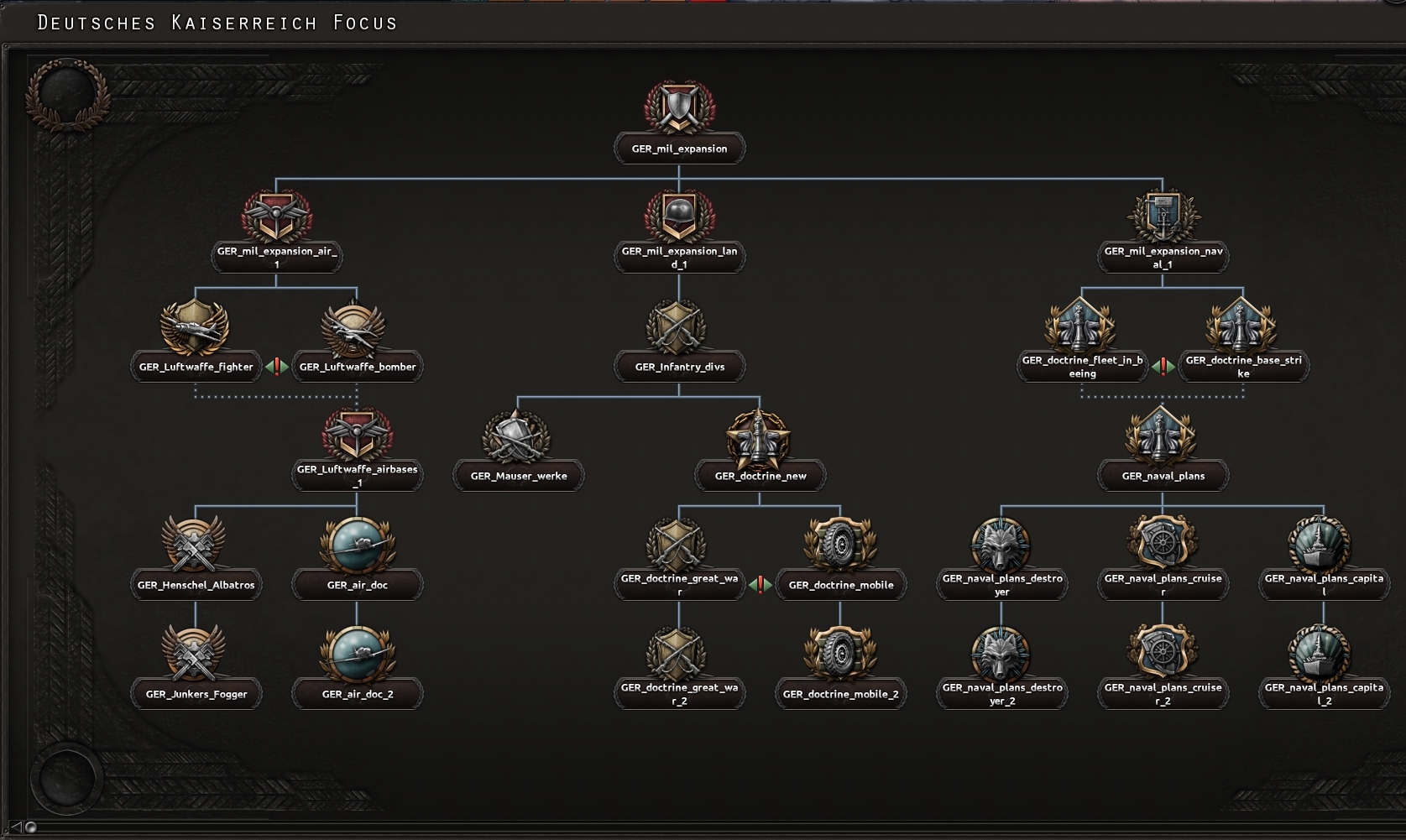Select the GER_naval_plans_cruiser_2 label
The height and width of the screenshot is (840, 1406).
point(1163,694)
